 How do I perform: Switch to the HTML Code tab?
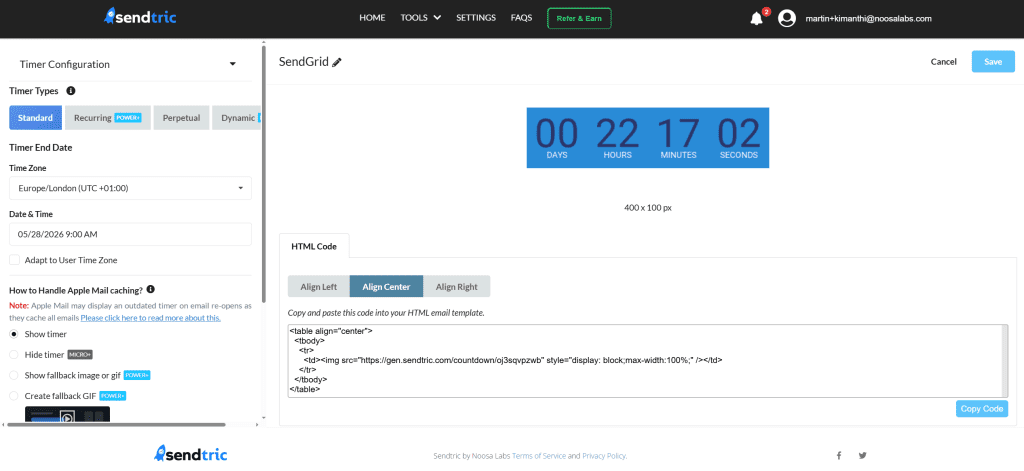coord(314,246)
